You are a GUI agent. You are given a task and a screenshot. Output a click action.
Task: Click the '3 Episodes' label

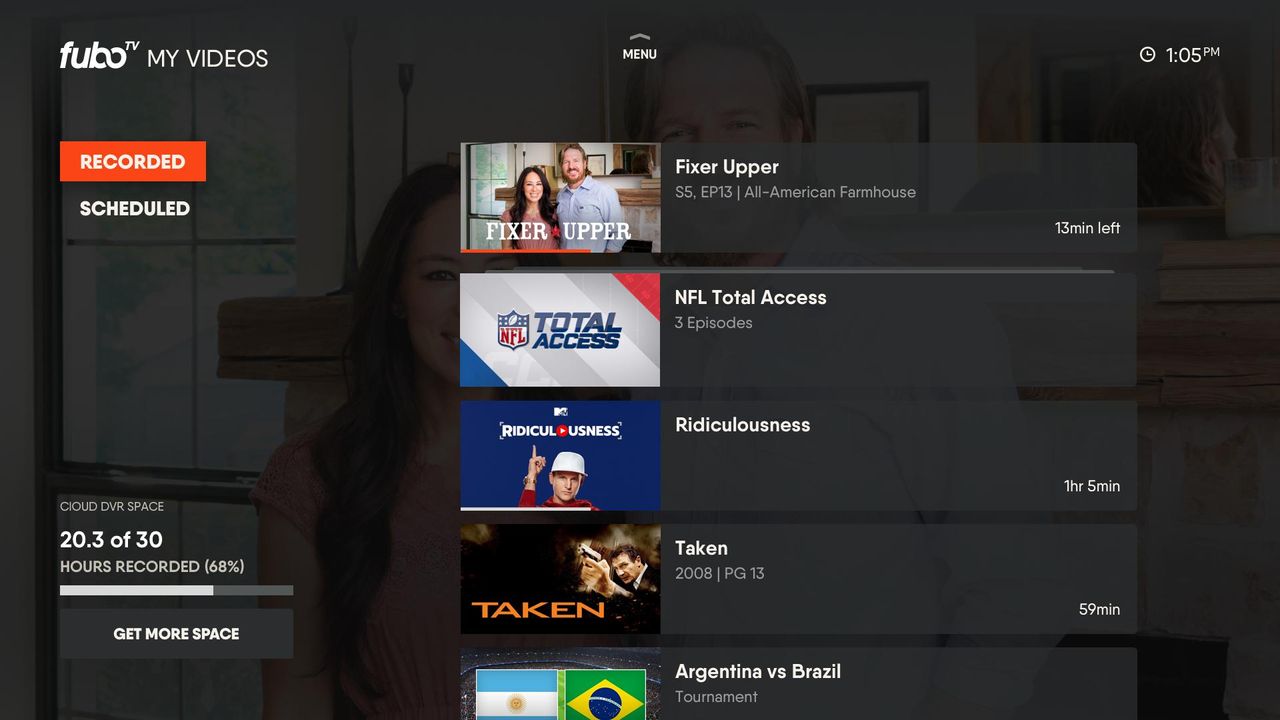[713, 323]
